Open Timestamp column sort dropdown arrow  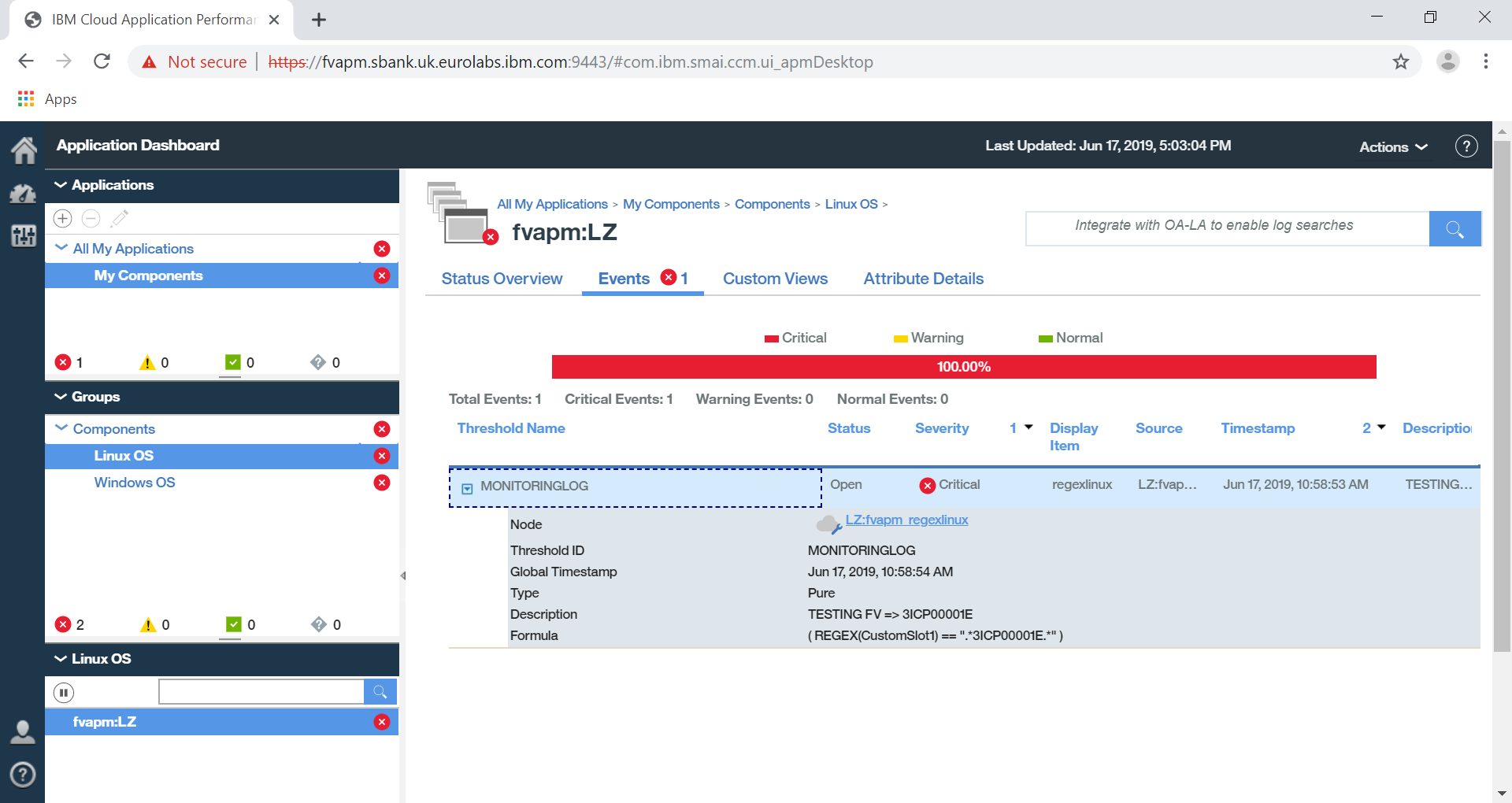[1381, 427]
